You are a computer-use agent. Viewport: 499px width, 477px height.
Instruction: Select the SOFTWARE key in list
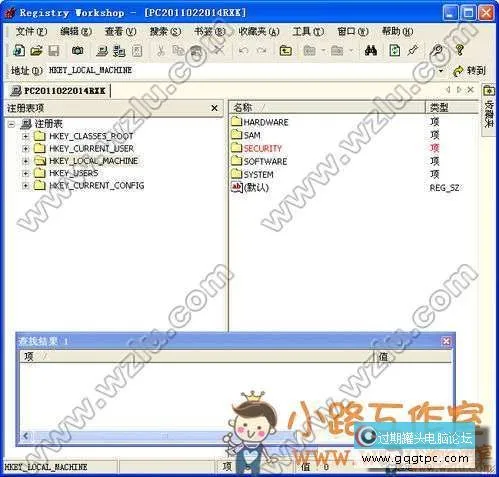(x=265, y=162)
